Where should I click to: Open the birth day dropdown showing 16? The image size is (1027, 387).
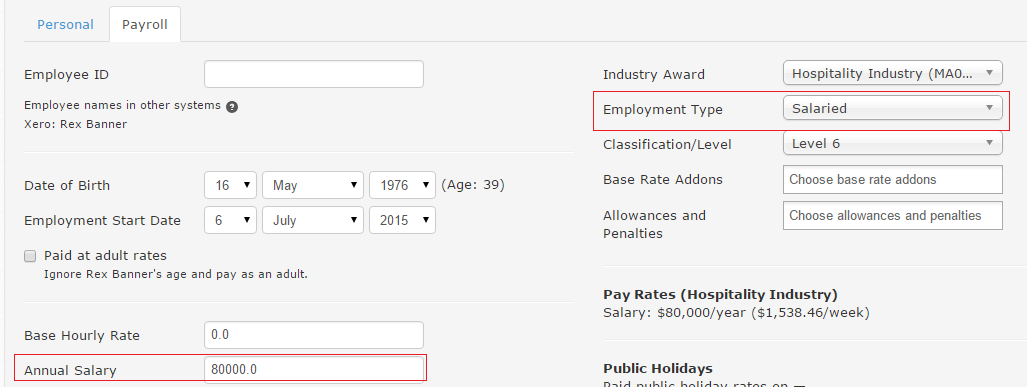click(x=231, y=185)
